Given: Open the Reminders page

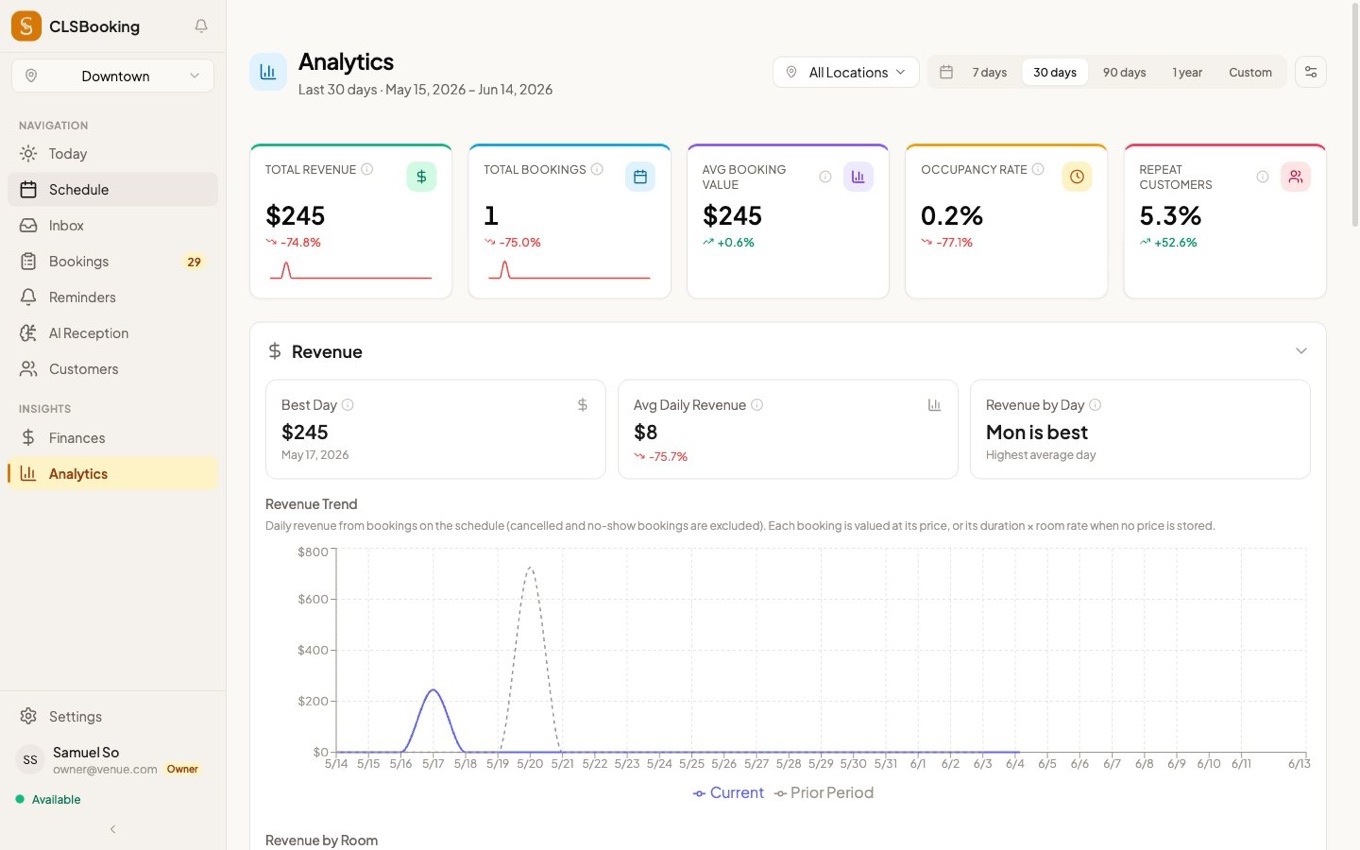Looking at the screenshot, I should tap(113, 298).
